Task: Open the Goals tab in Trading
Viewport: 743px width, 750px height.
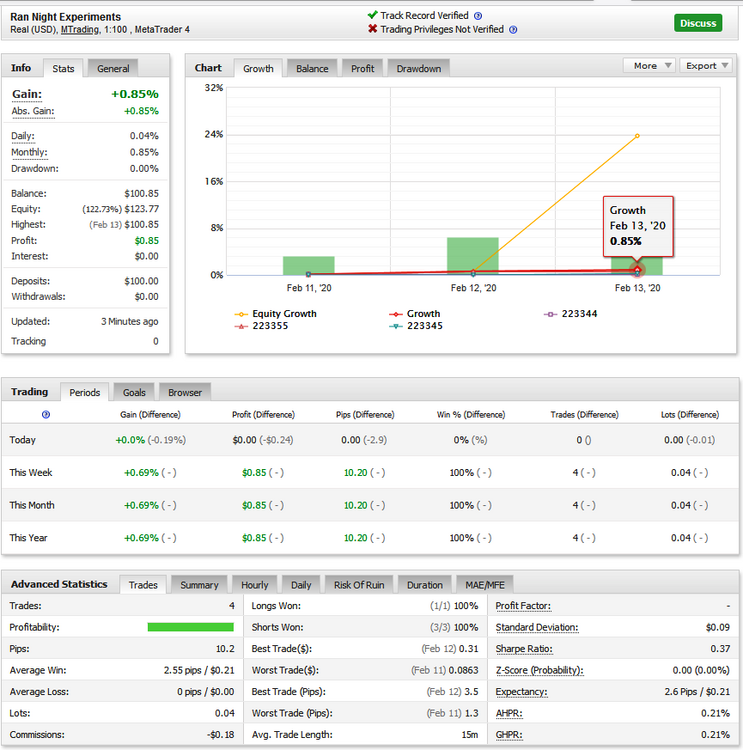Action: pyautogui.click(x=134, y=392)
